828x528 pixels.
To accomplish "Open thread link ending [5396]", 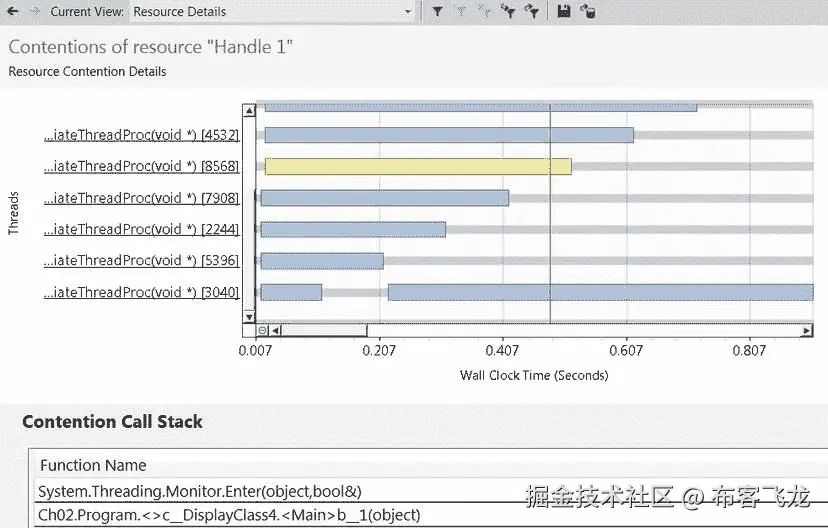I will [142, 260].
